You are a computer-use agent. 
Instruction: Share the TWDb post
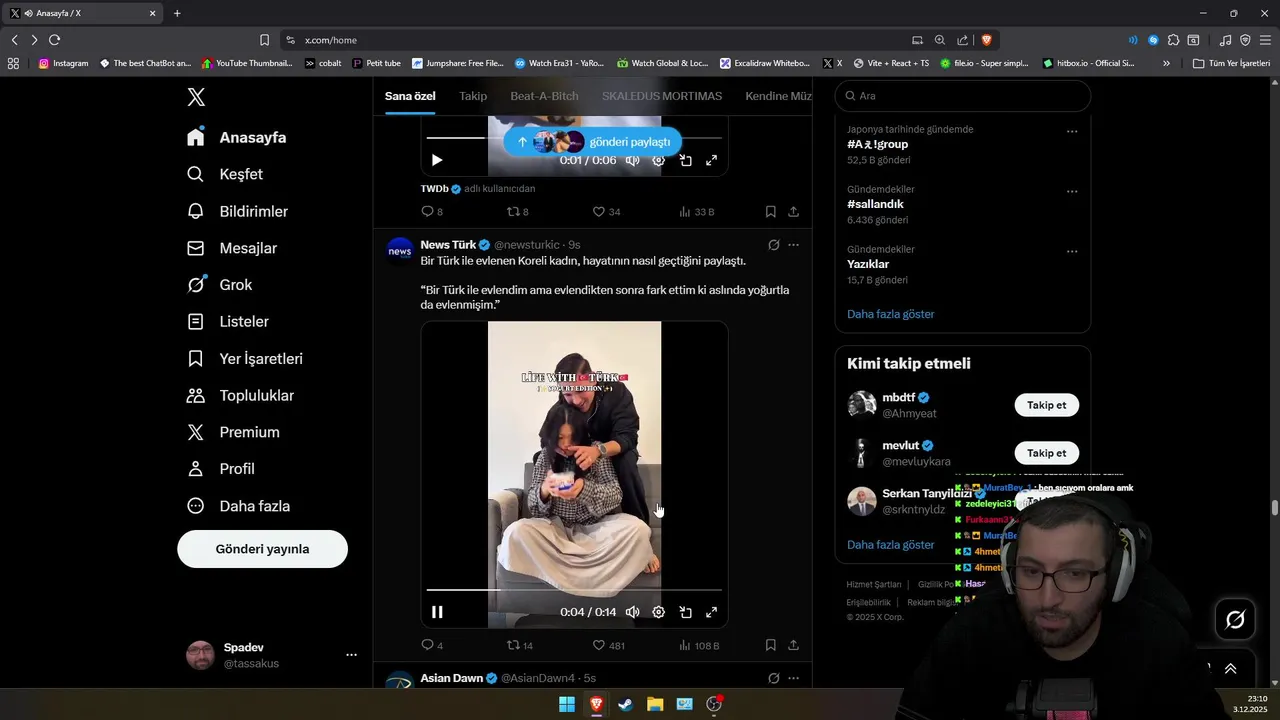[793, 212]
